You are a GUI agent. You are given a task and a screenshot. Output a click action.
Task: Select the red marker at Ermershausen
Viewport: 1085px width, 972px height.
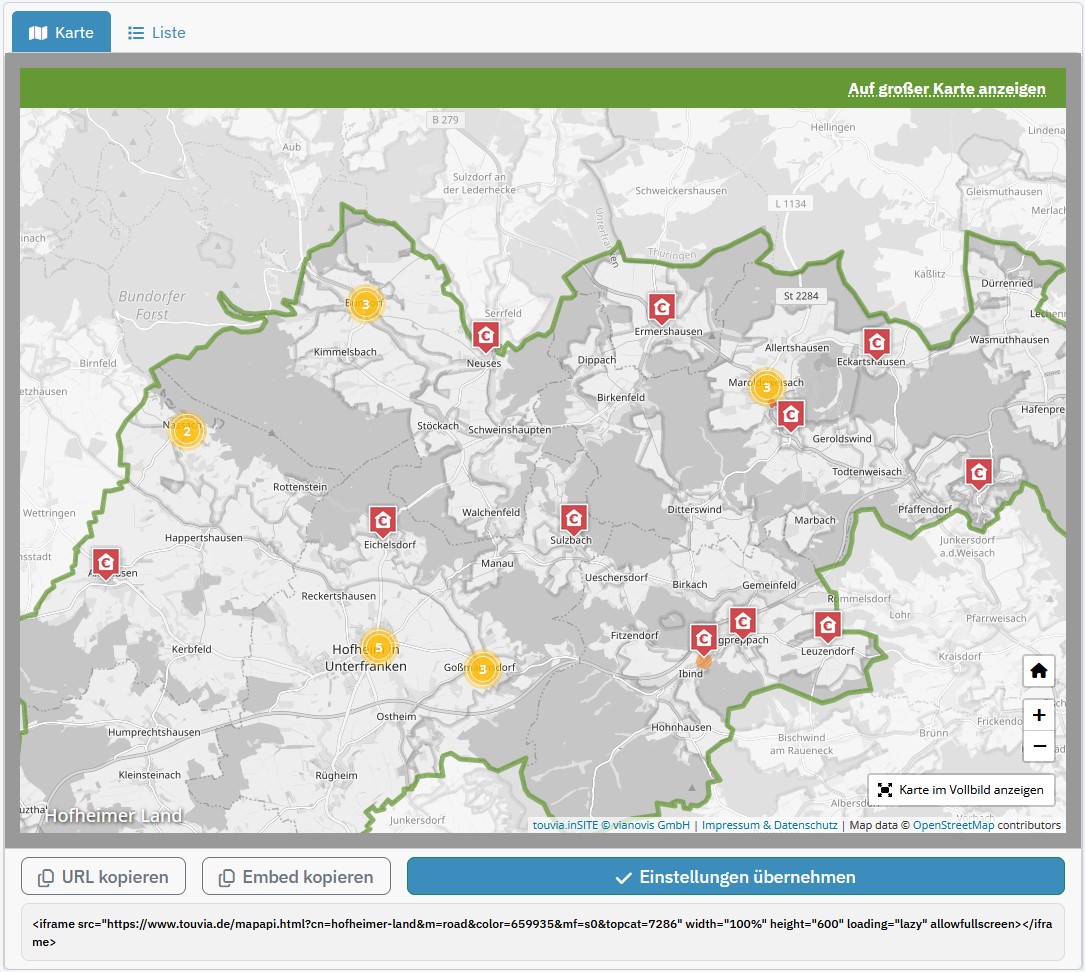pyautogui.click(x=661, y=307)
